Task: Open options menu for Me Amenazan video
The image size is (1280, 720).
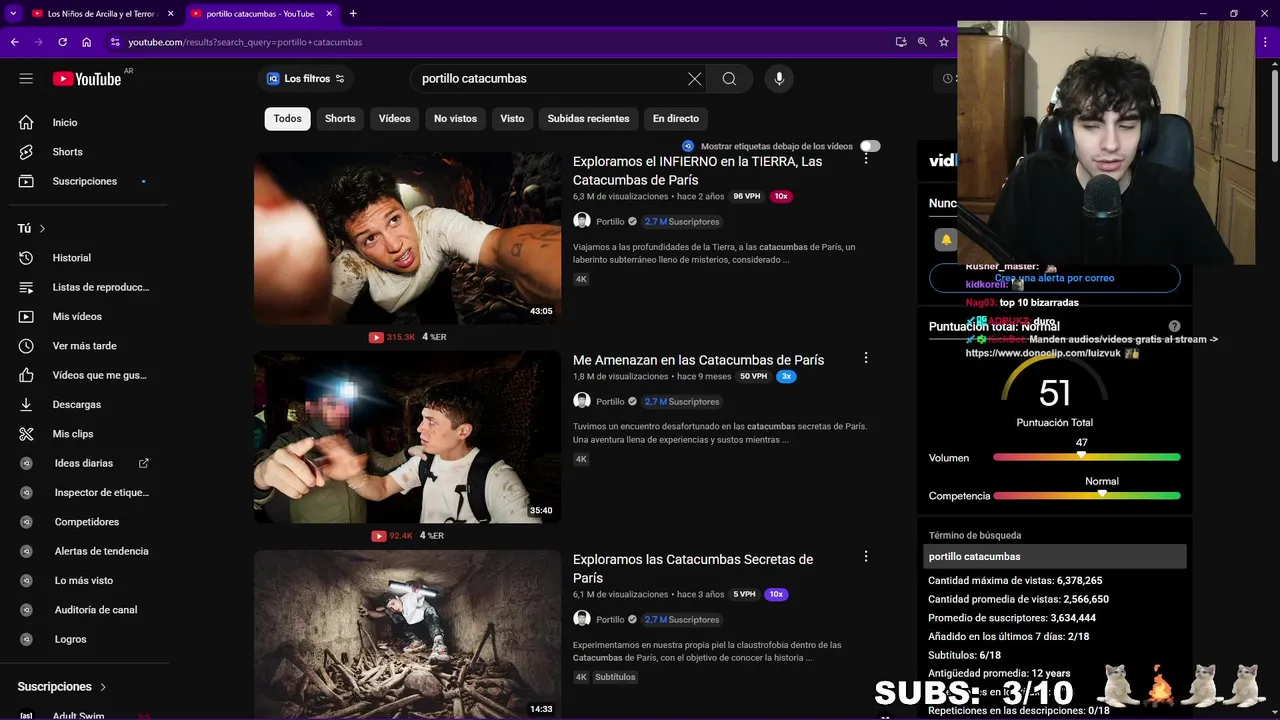Action: pos(866,358)
